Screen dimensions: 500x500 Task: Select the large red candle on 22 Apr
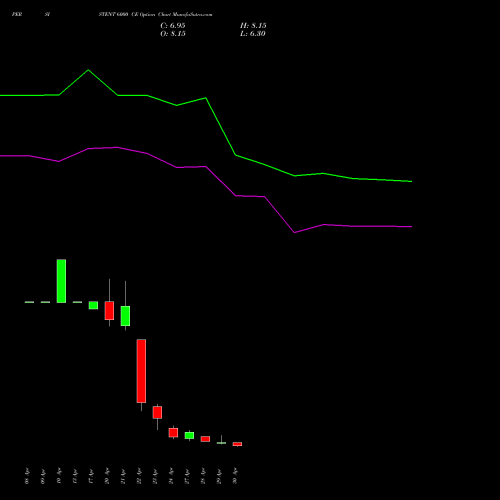pyautogui.click(x=141, y=371)
